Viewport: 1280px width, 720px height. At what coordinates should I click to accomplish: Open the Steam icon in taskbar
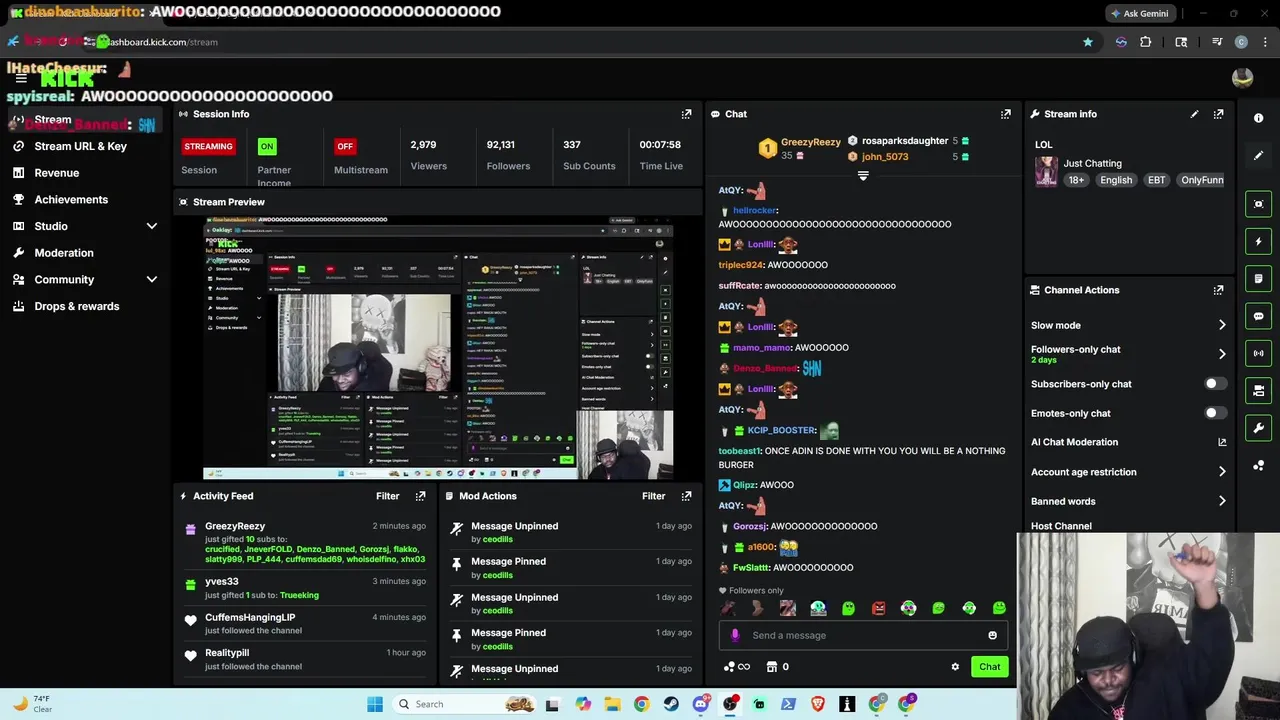[671, 704]
